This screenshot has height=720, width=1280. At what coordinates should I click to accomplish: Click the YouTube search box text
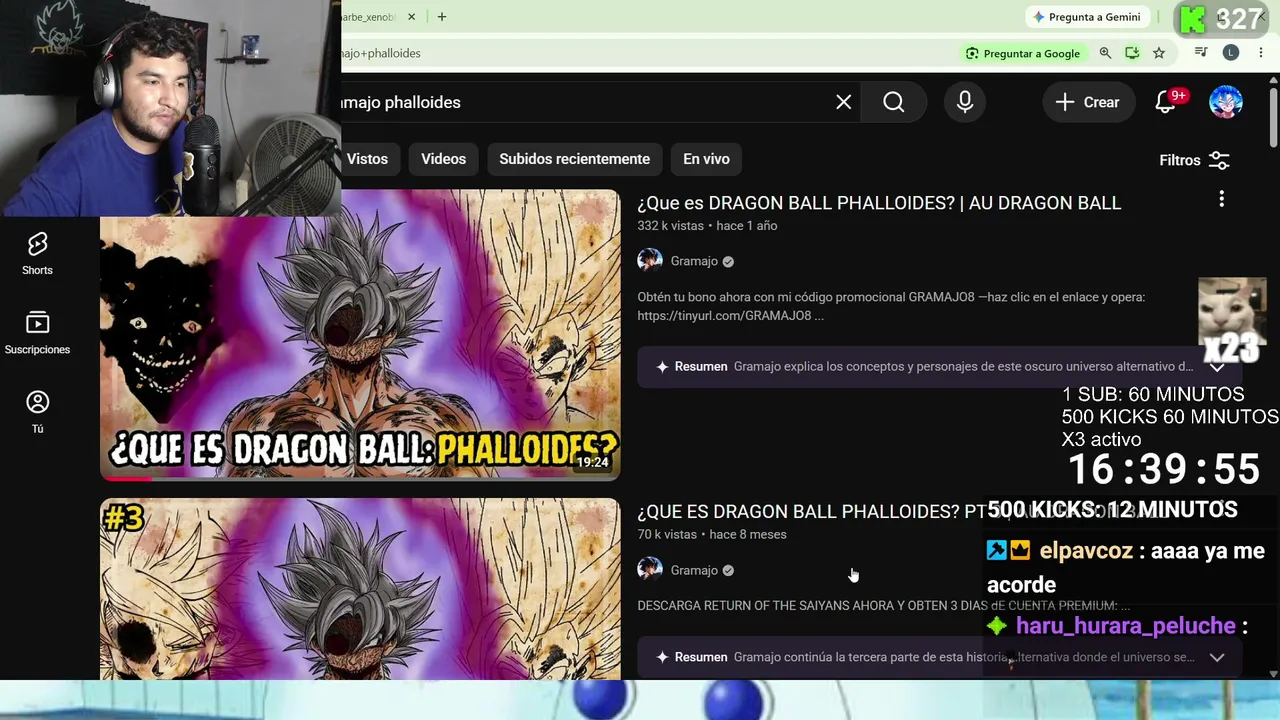[x=401, y=102]
